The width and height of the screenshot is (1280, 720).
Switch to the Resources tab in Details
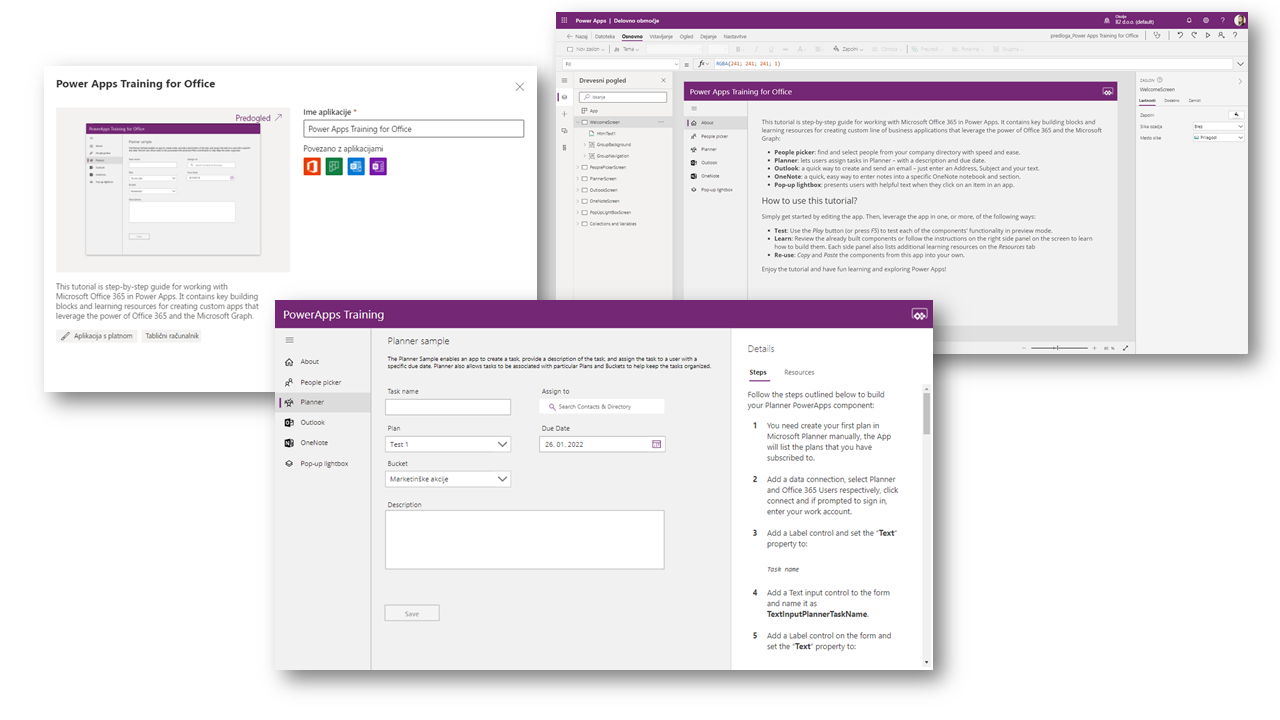pyautogui.click(x=799, y=372)
